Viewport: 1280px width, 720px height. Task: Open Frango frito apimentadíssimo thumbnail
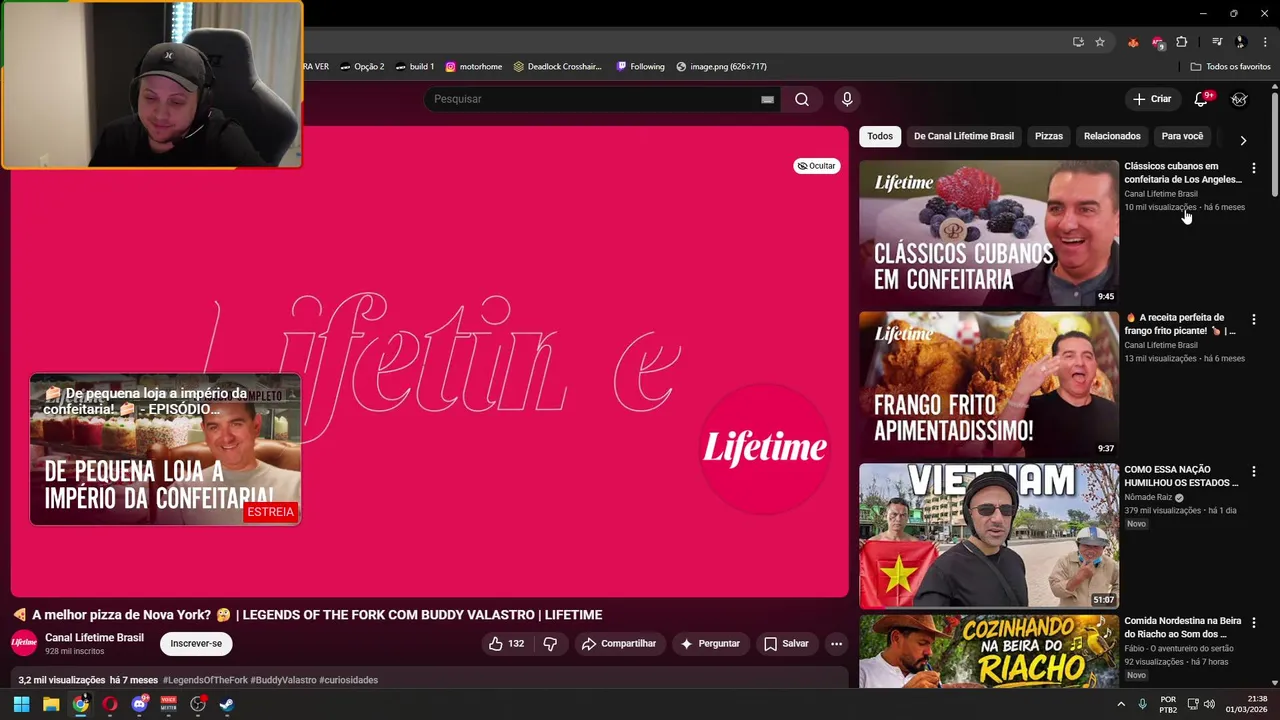(x=989, y=385)
